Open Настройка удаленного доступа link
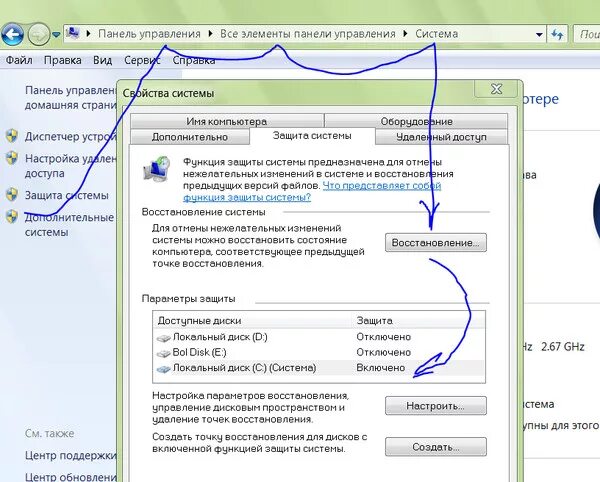Screen dimensions: 600x482 pyautogui.click(x=71, y=166)
